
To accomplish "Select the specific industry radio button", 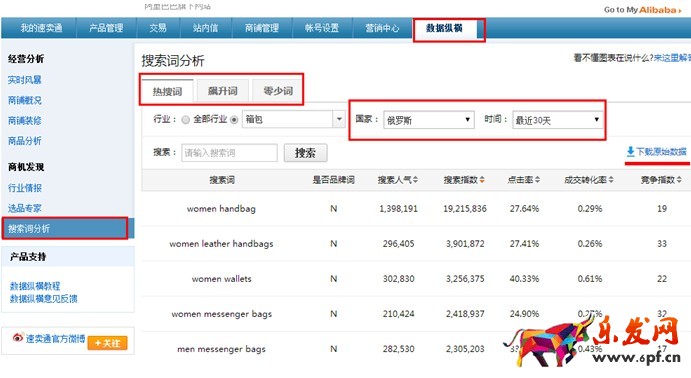I will point(234,119).
